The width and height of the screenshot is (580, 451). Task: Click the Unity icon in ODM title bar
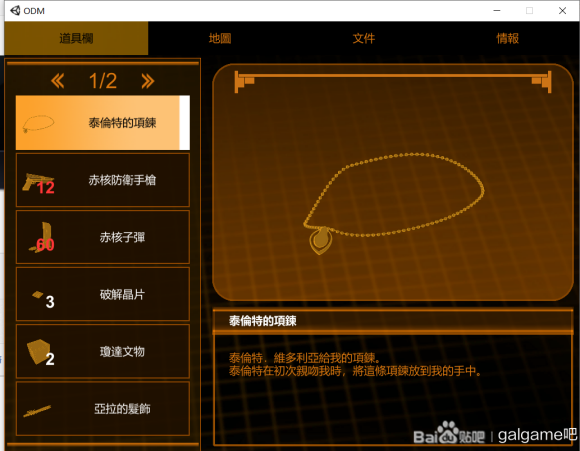pos(15,11)
